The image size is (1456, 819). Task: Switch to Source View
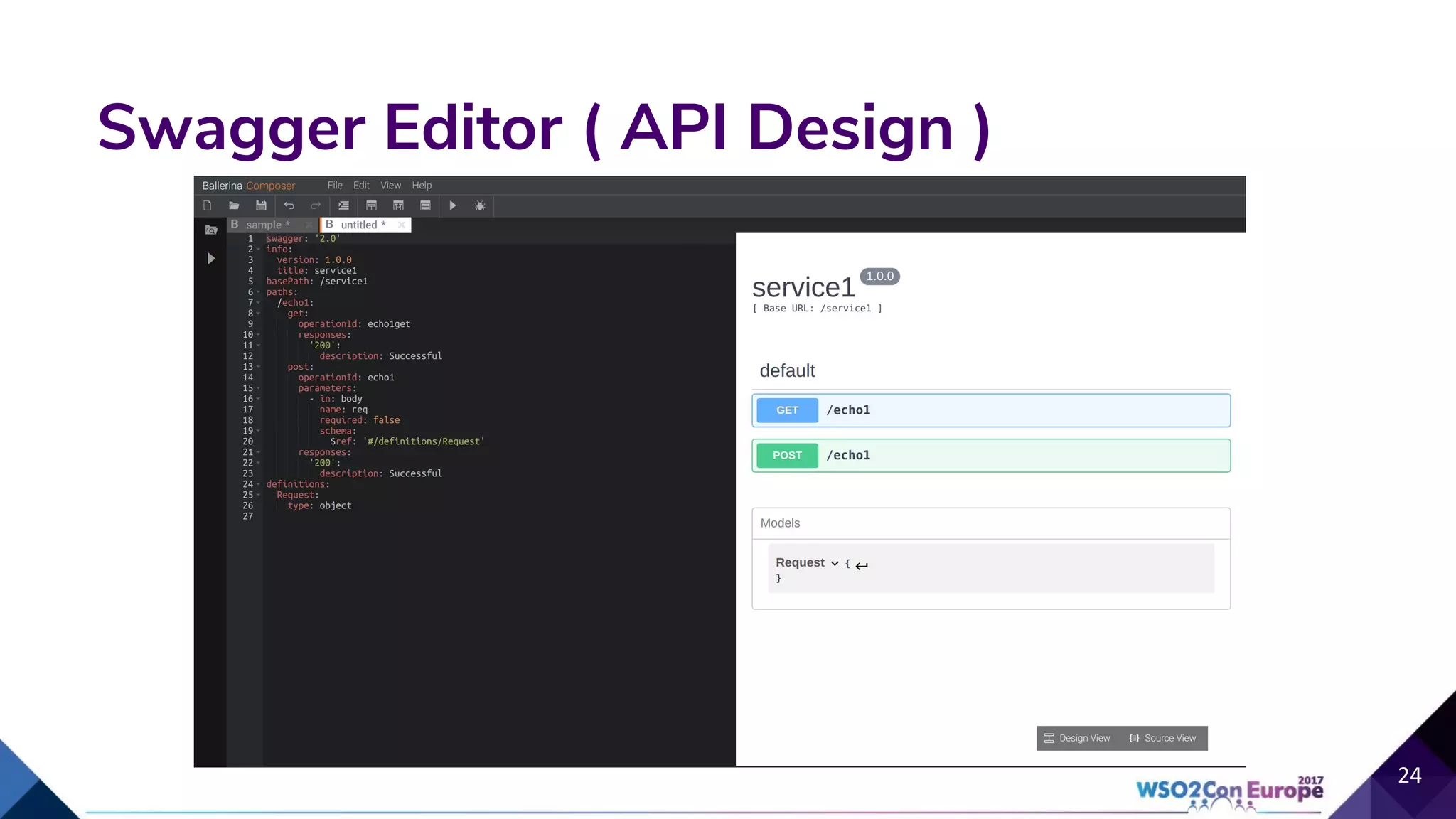click(x=1163, y=738)
